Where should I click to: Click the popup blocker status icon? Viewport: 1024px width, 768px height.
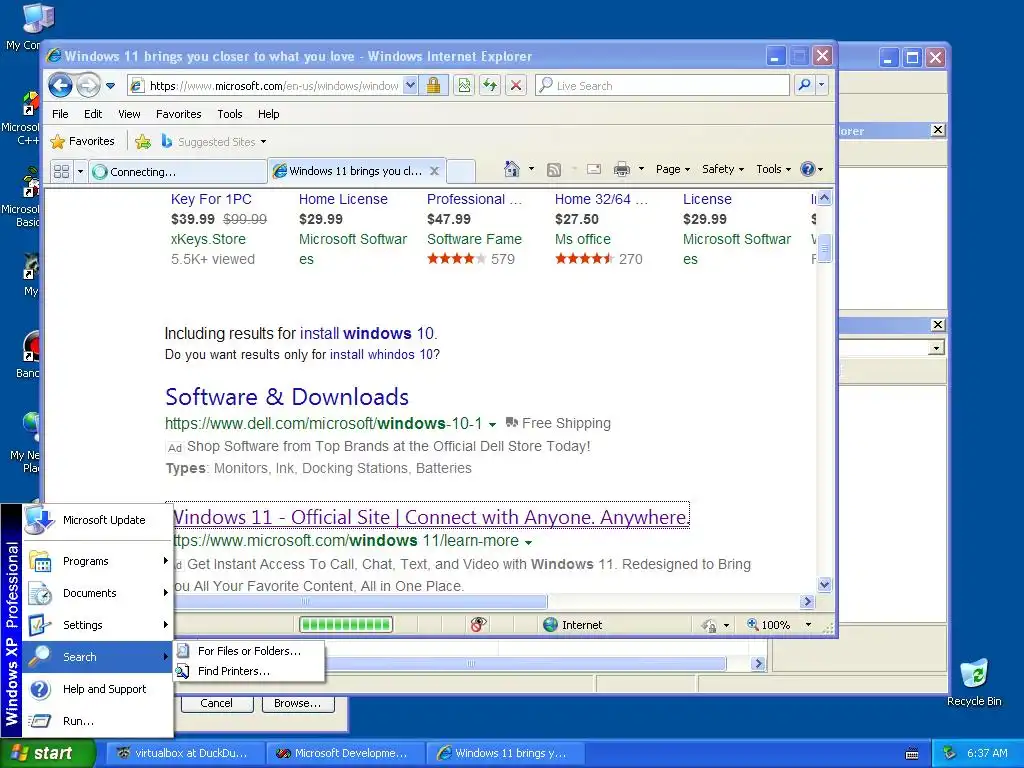[x=478, y=624]
